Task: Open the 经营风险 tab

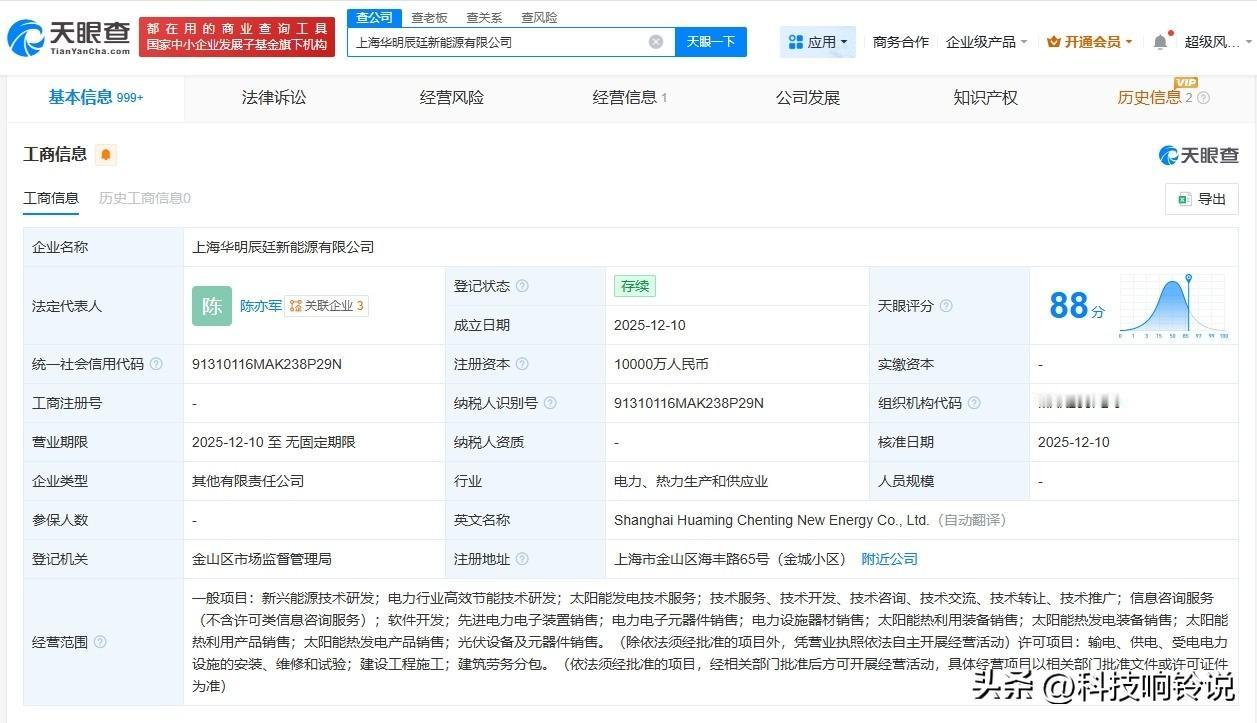Action: (452, 97)
